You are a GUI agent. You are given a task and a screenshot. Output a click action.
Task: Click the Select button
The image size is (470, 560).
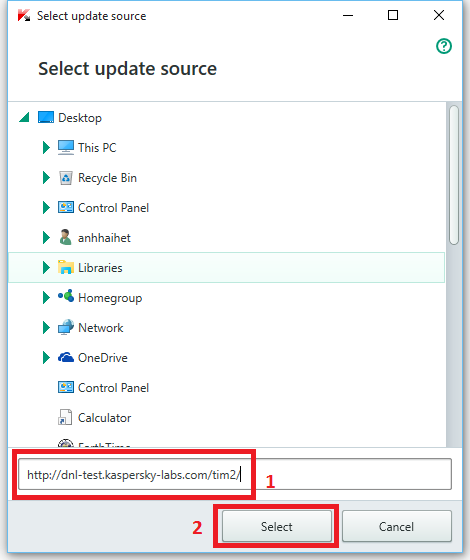pyautogui.click(x=277, y=526)
